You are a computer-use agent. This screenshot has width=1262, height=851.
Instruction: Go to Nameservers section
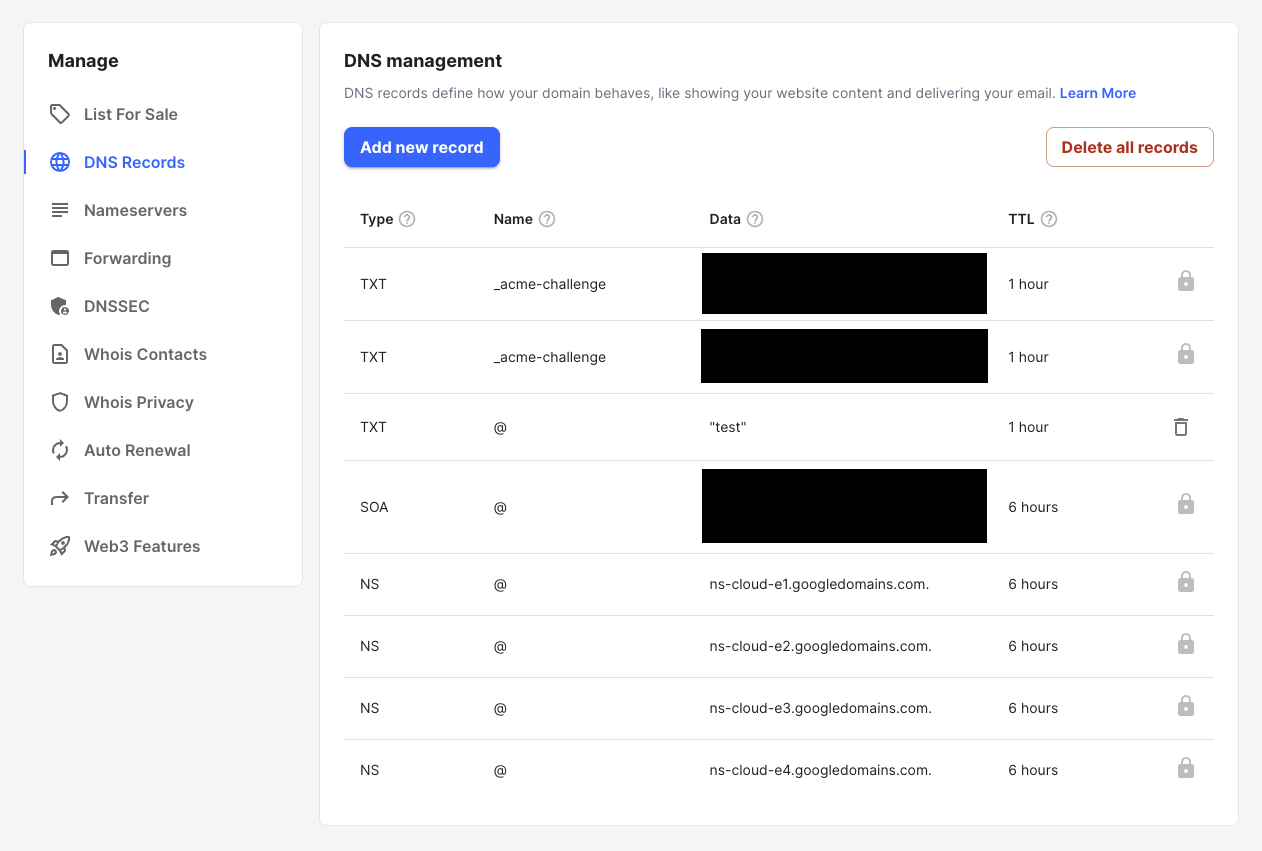point(135,210)
